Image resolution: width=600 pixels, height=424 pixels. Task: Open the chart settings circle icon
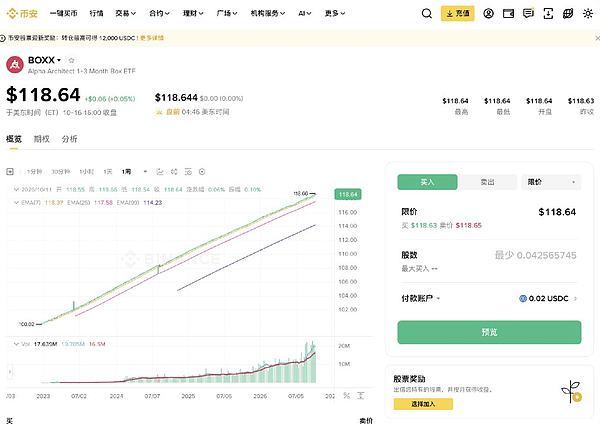[202, 172]
